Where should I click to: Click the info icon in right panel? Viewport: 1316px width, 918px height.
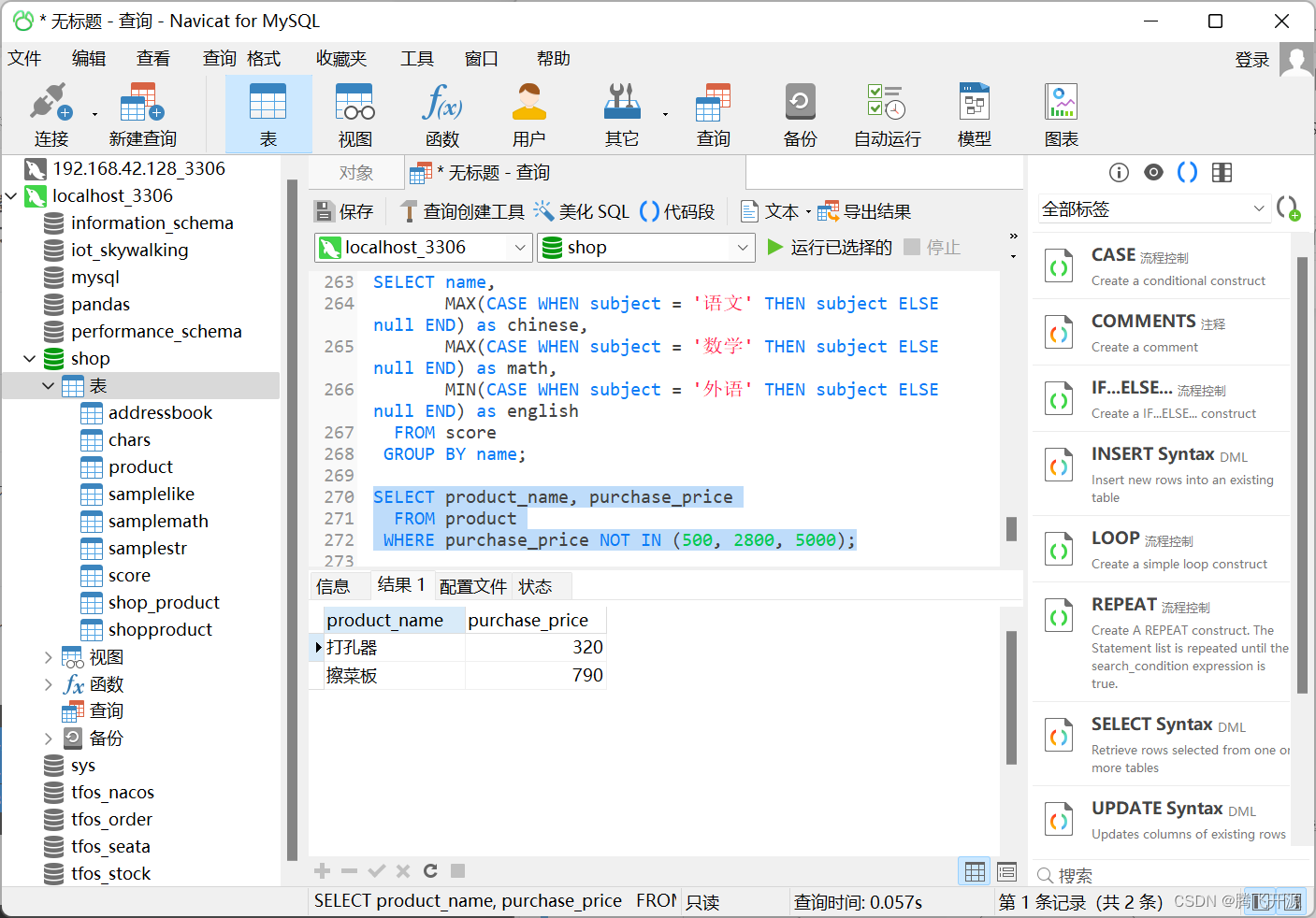1119,172
